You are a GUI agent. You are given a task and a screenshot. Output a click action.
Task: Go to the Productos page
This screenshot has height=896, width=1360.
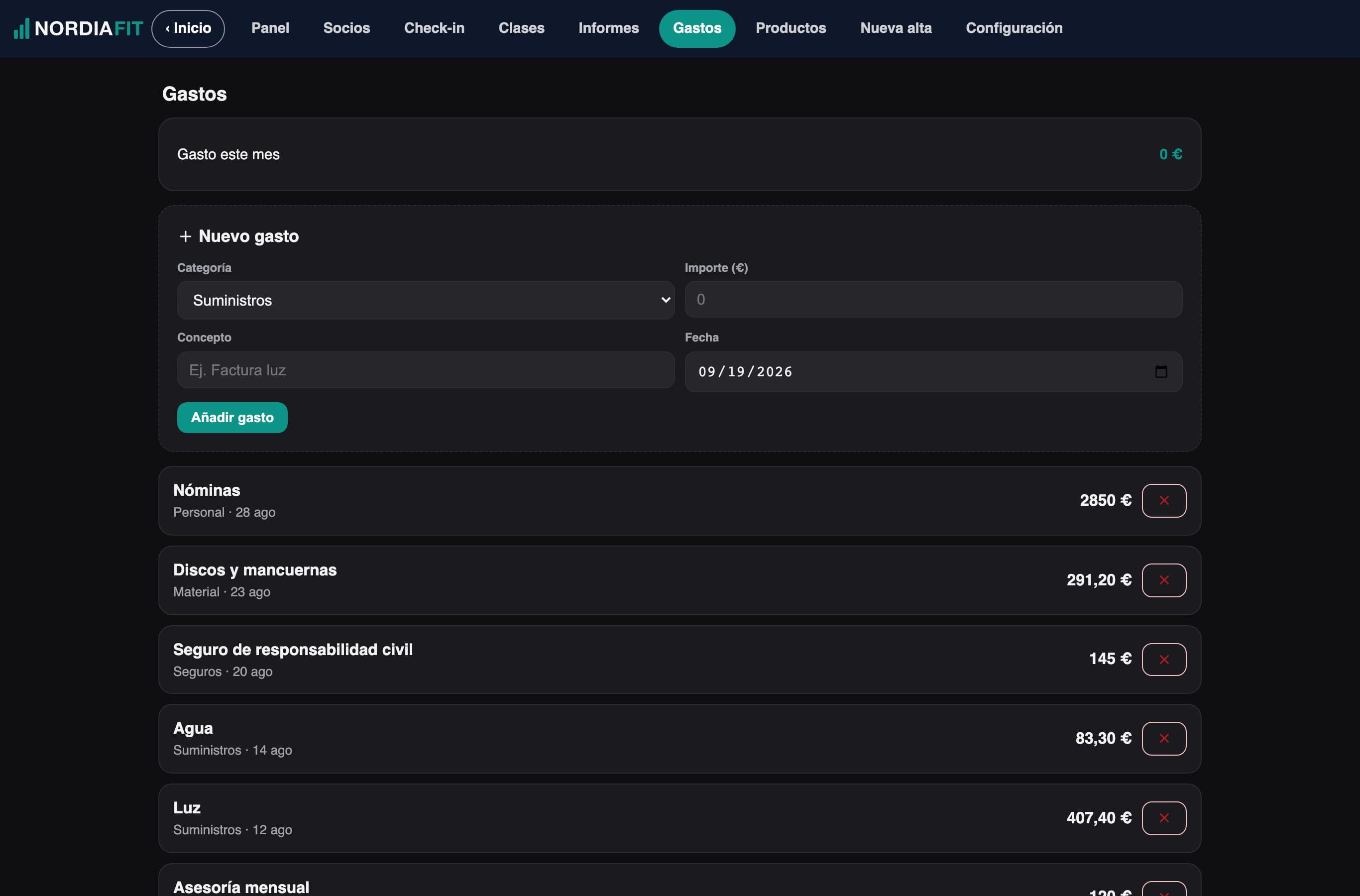[x=791, y=28]
